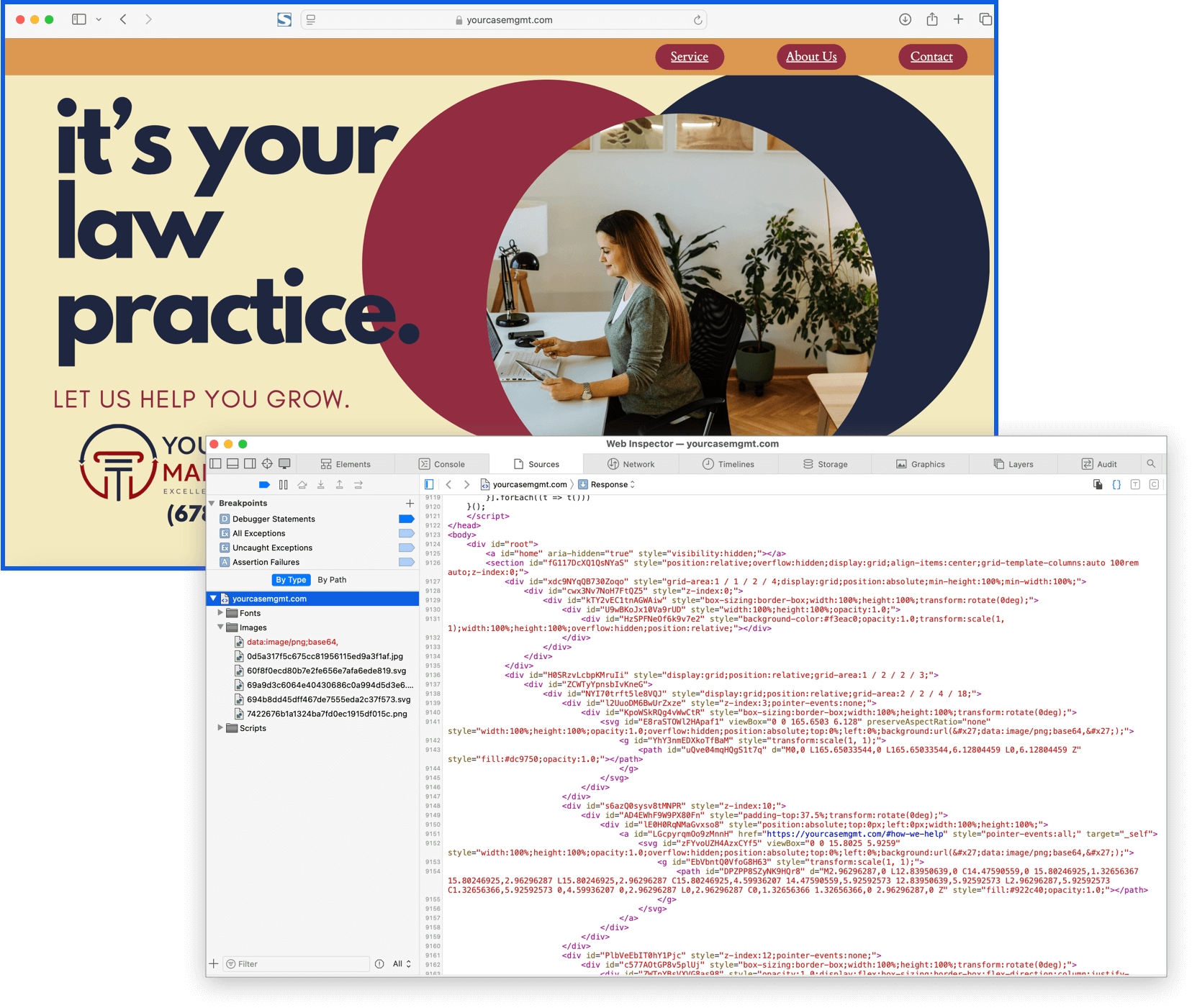Image resolution: width=1192 pixels, height=1008 pixels.
Task: Click the Safari reload page icon
Action: click(x=697, y=20)
